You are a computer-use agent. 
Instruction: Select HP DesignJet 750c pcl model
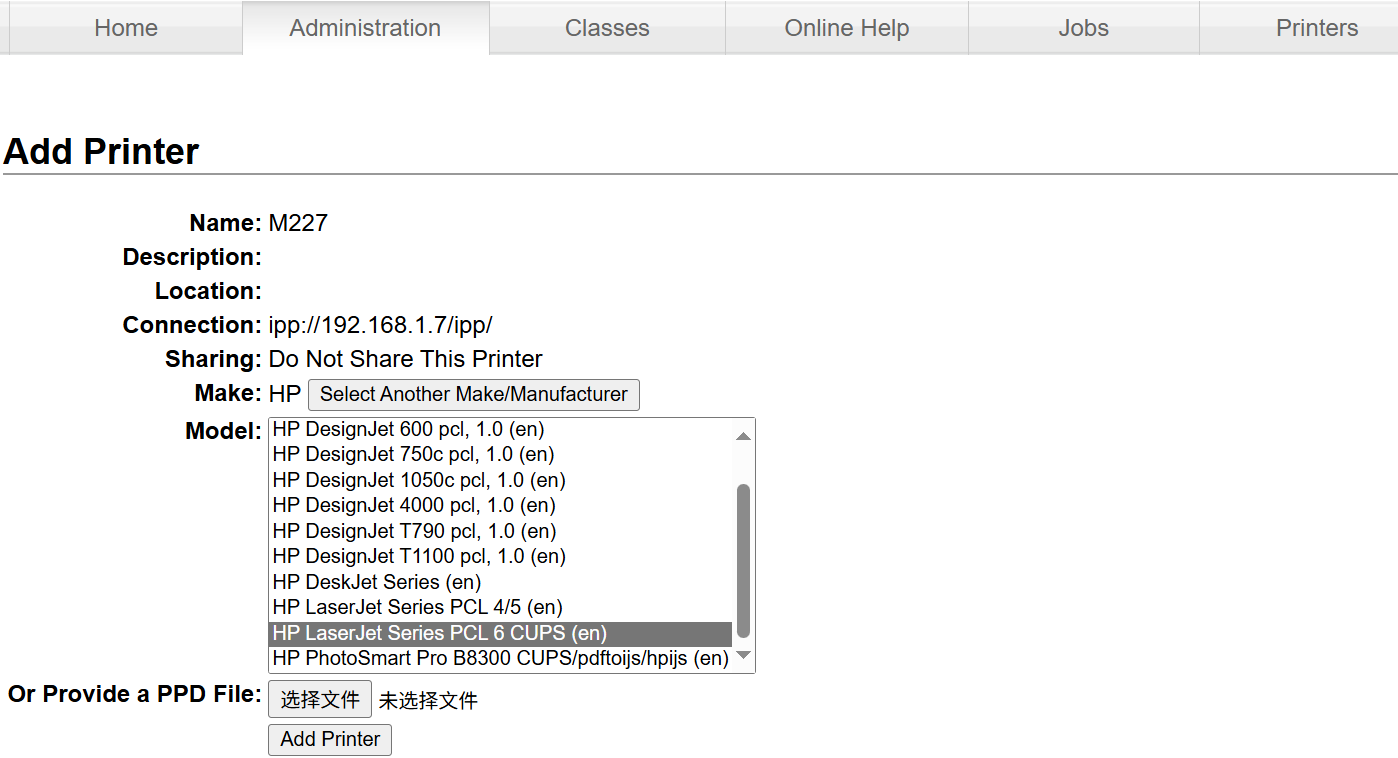tap(501, 454)
